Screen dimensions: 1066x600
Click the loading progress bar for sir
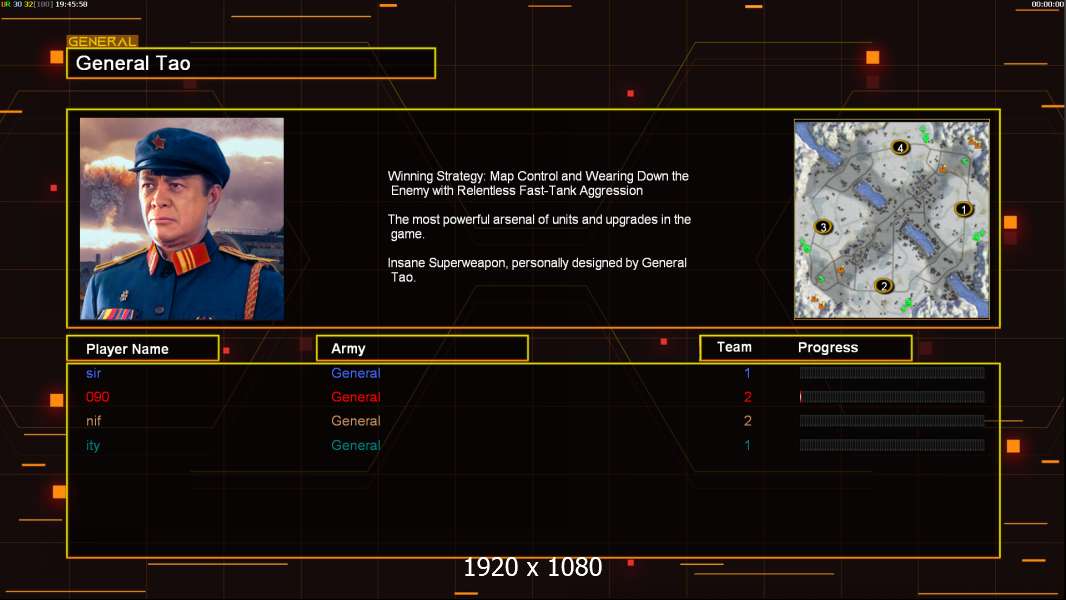coord(892,372)
